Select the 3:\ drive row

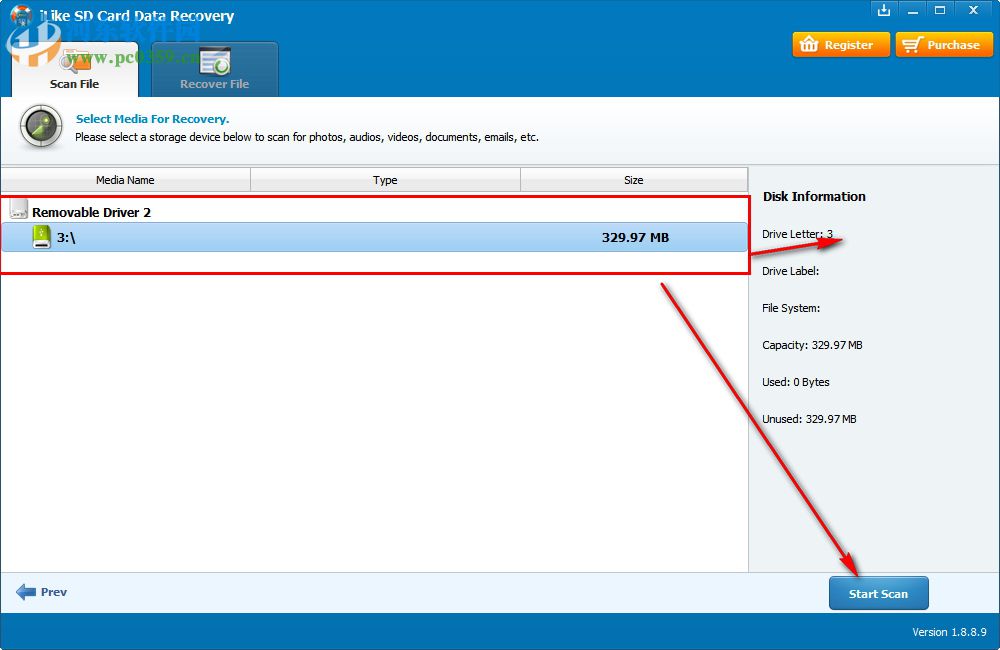point(374,237)
